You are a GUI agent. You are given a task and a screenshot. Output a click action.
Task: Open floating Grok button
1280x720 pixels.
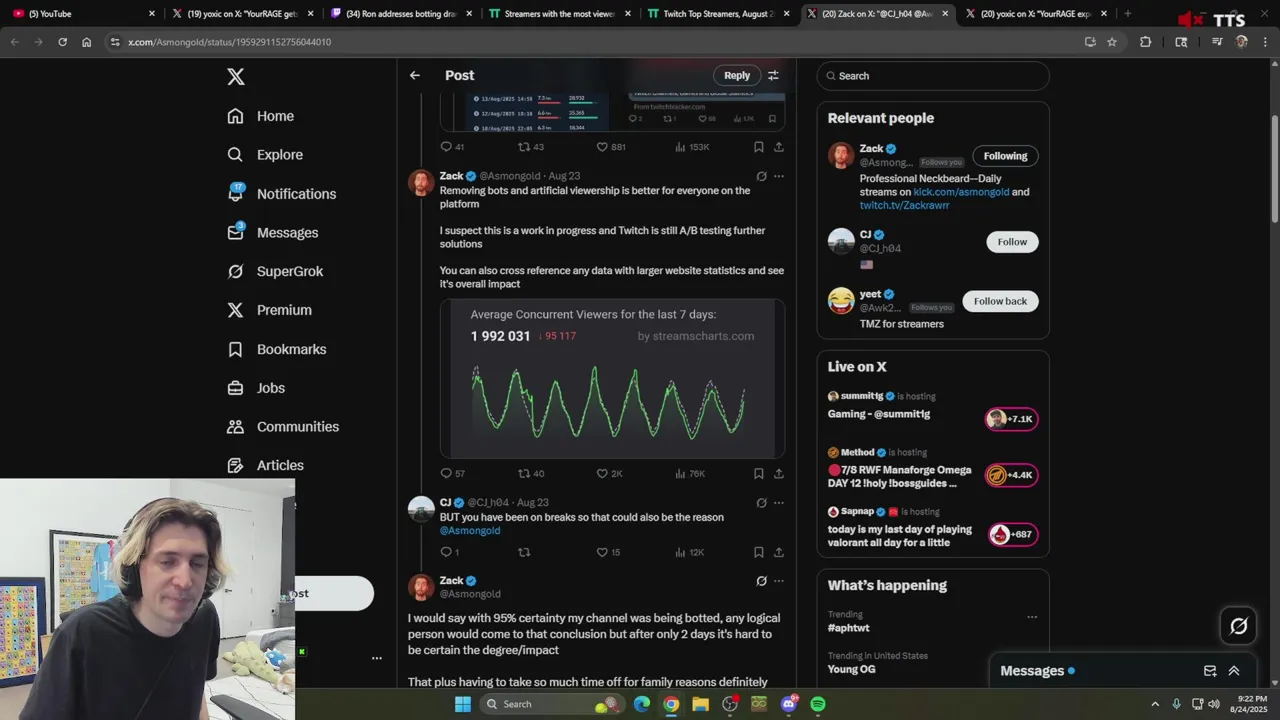tap(1238, 626)
